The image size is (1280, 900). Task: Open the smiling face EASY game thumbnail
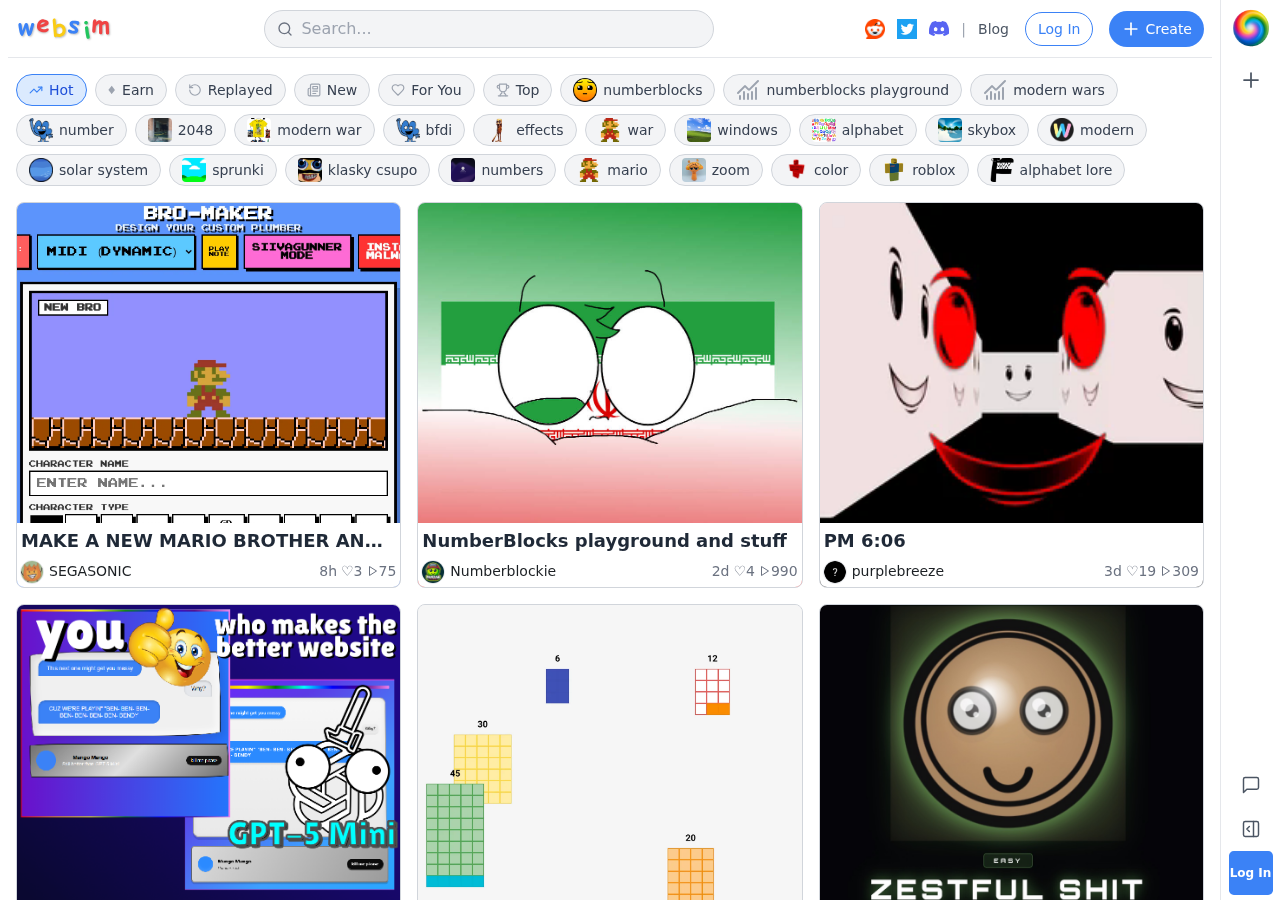[1011, 752]
